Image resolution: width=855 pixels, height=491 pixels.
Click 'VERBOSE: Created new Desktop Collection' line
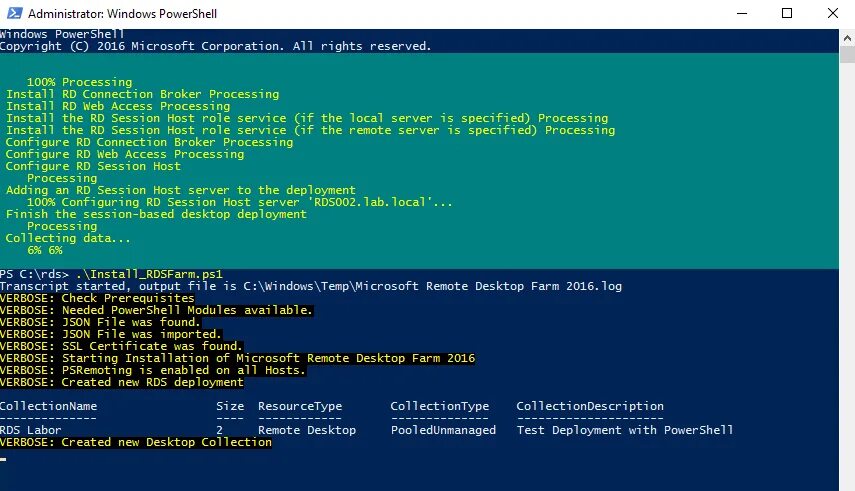[136, 442]
